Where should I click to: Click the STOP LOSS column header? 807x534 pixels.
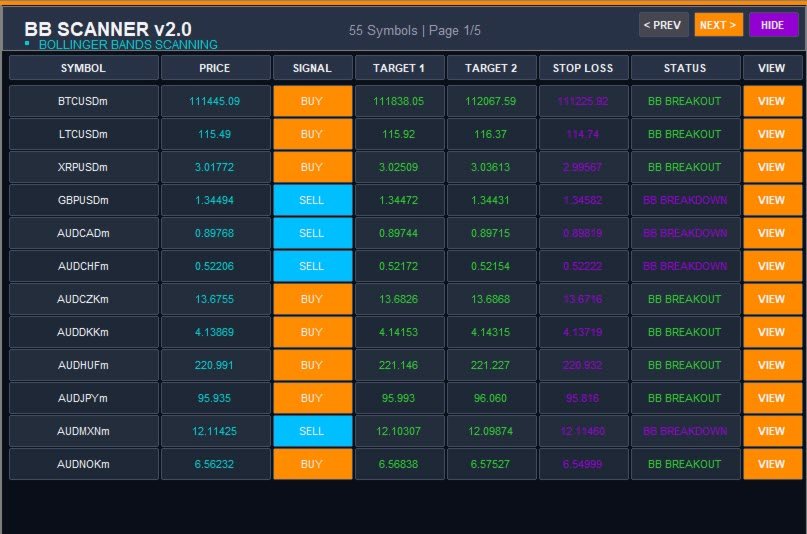pos(584,68)
